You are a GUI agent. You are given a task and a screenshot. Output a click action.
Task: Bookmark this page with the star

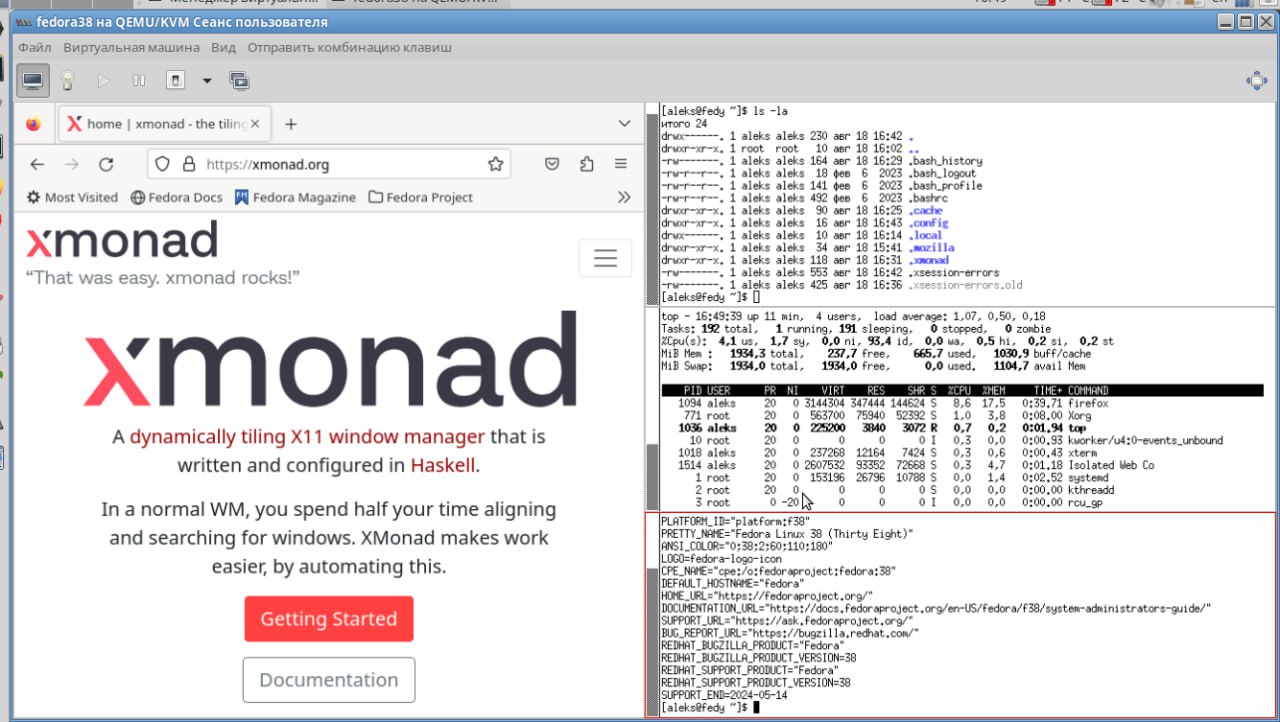click(495, 164)
